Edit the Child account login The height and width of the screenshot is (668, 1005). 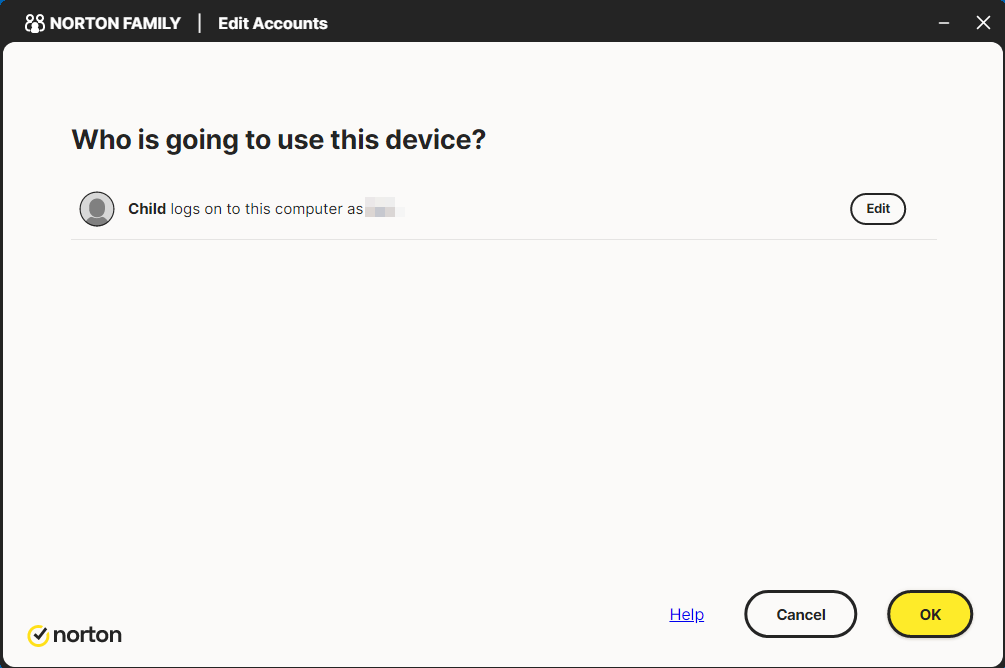point(877,209)
